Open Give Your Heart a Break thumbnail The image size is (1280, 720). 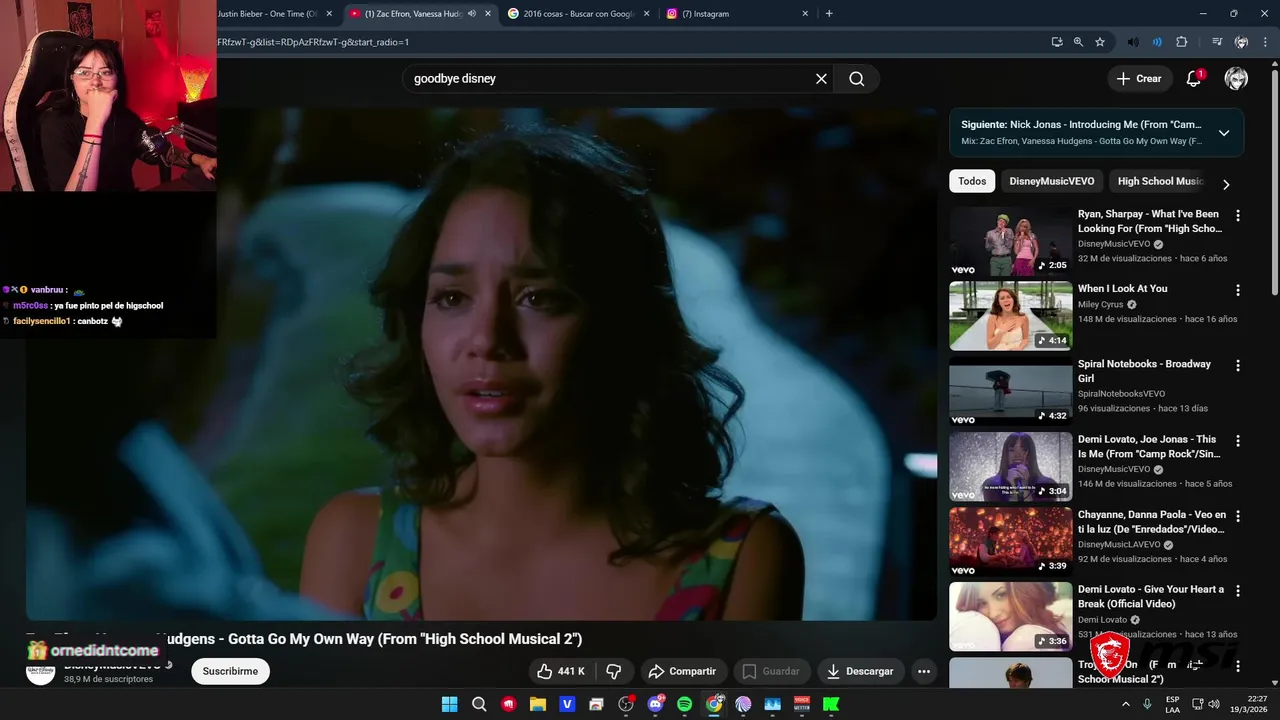click(x=1010, y=616)
